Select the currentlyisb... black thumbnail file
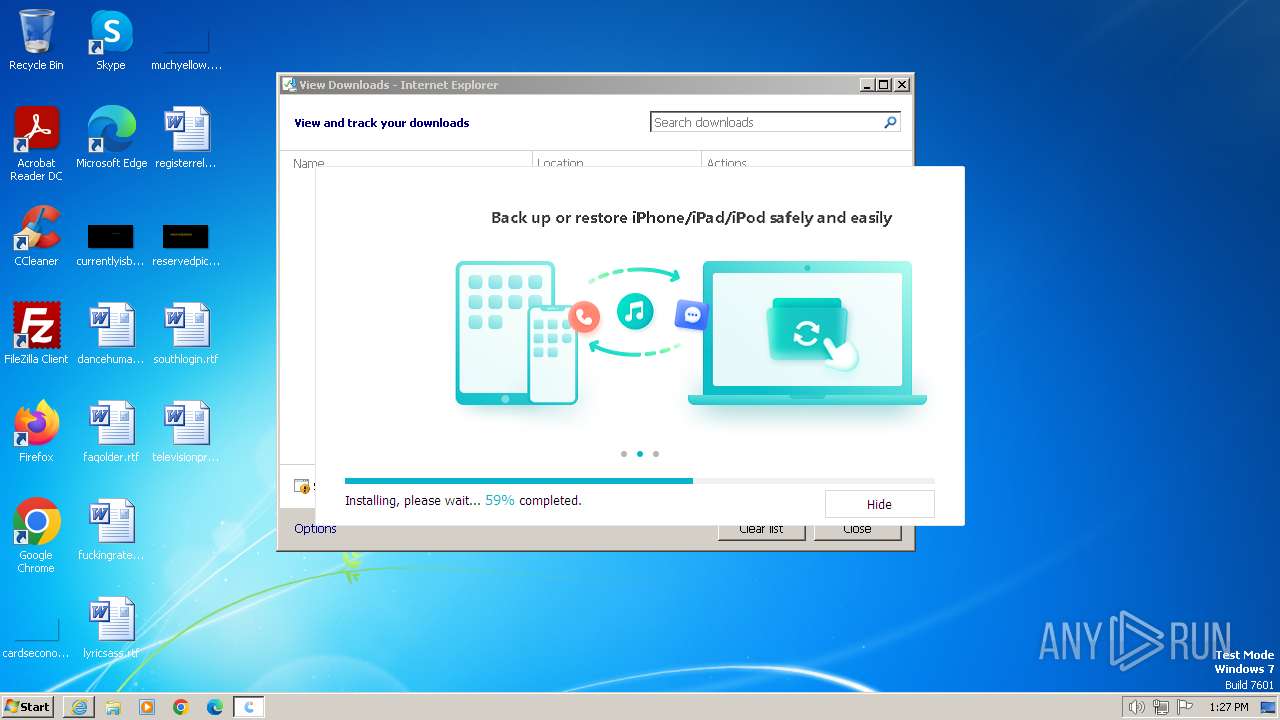Image resolution: width=1280 pixels, height=720 pixels. coord(111,245)
